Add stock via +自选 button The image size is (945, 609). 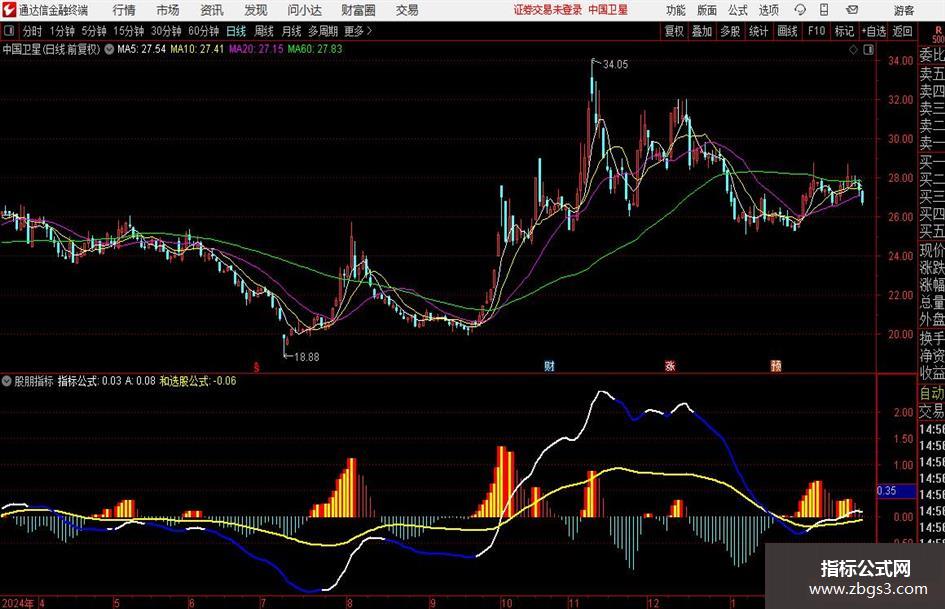(873, 31)
